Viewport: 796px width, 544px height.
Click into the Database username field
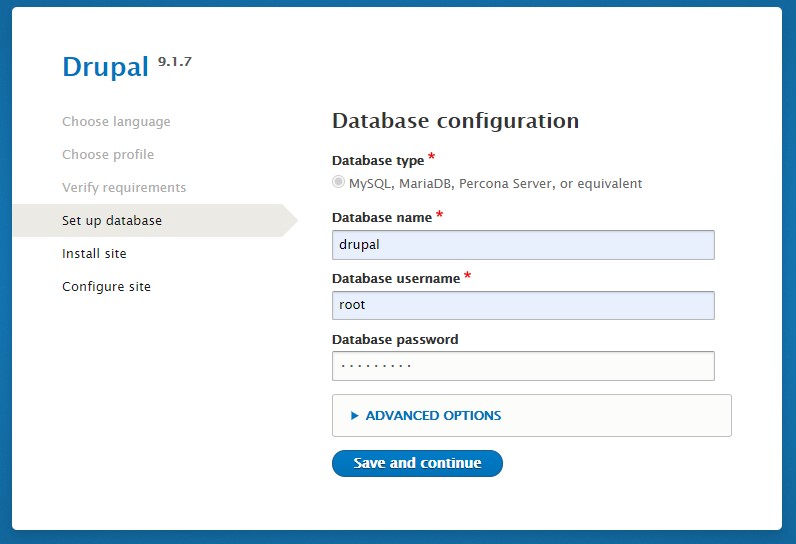tap(523, 305)
